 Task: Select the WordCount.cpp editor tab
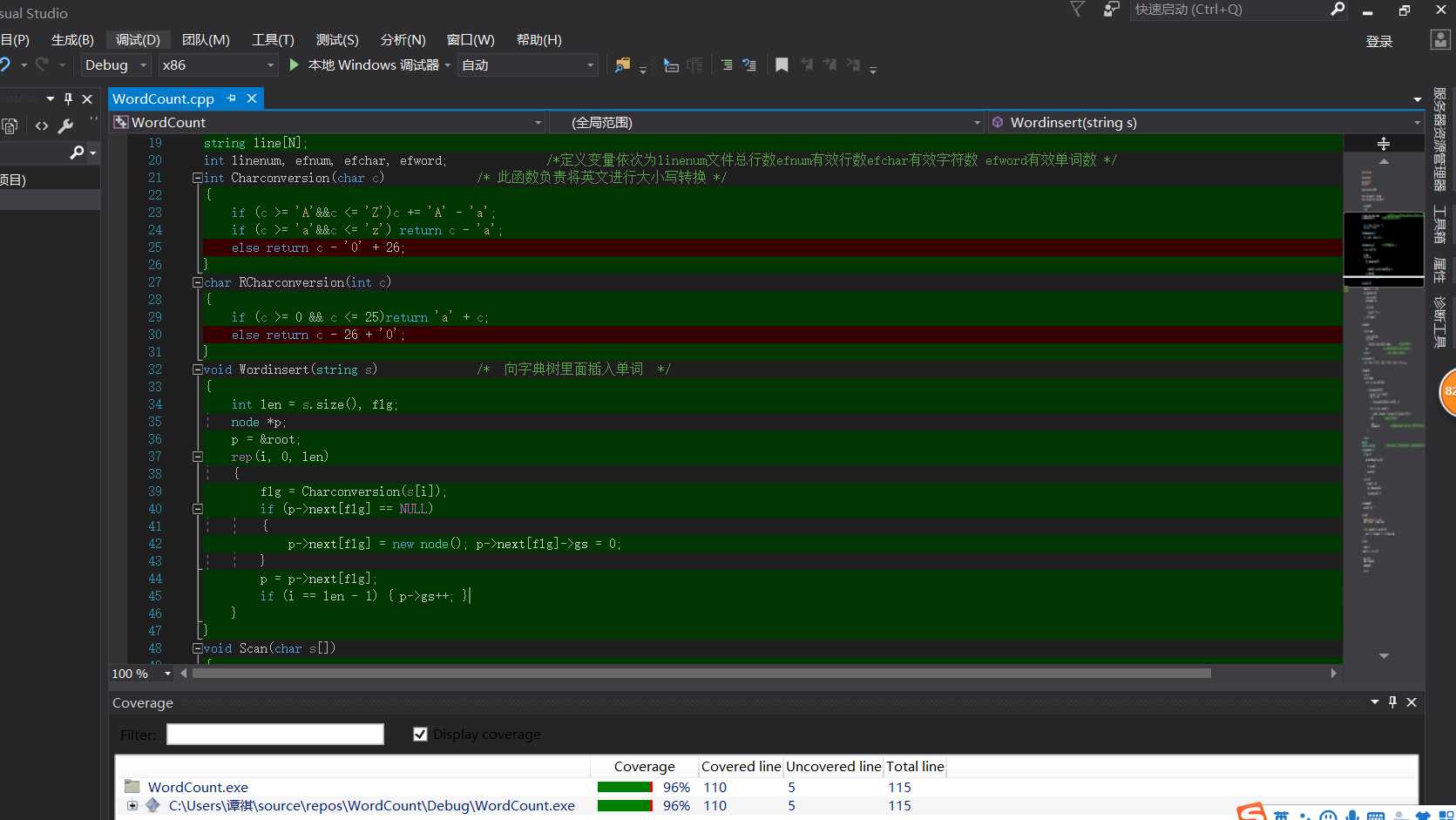[x=163, y=98]
